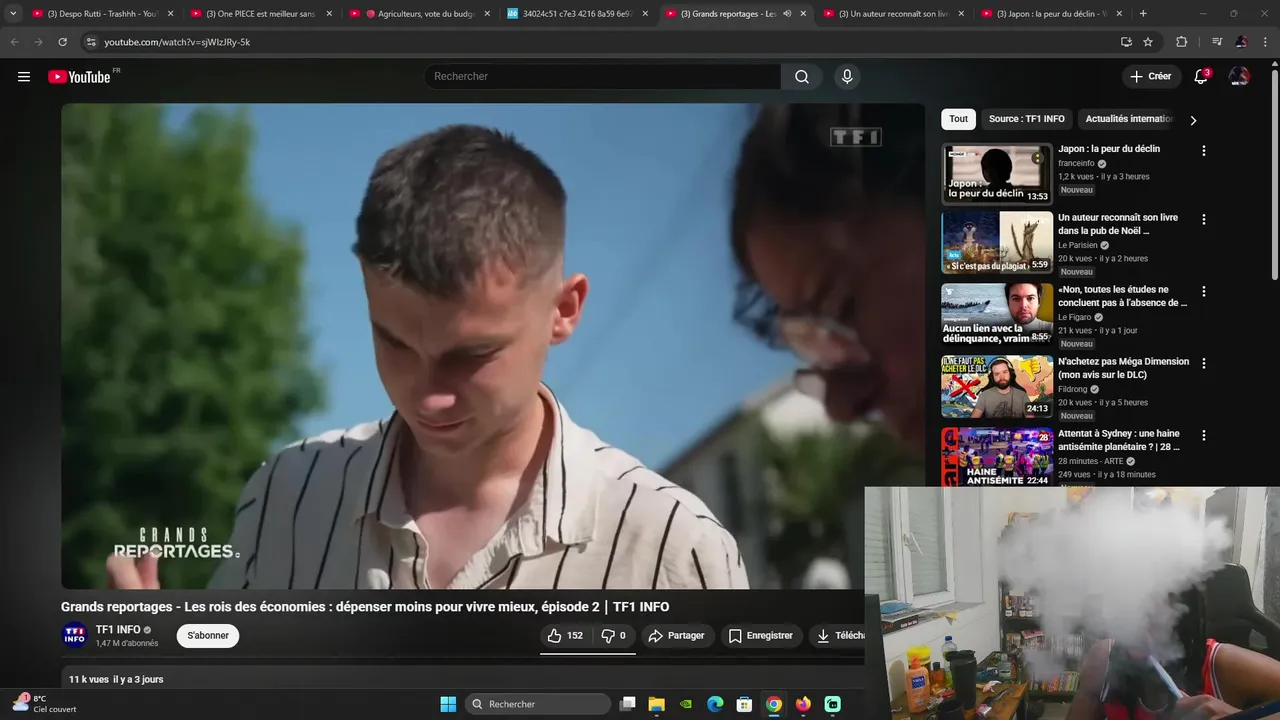1280x720 pixels.
Task: Dislike the video with thumbs down
Action: coord(613,636)
